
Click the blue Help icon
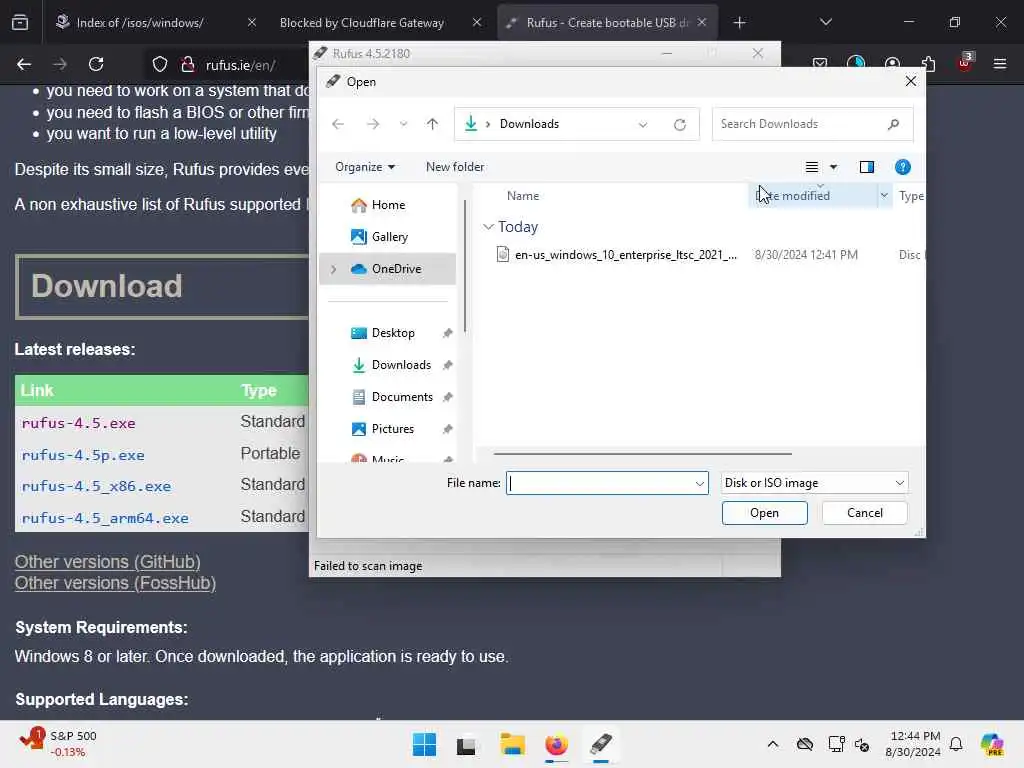(903, 167)
